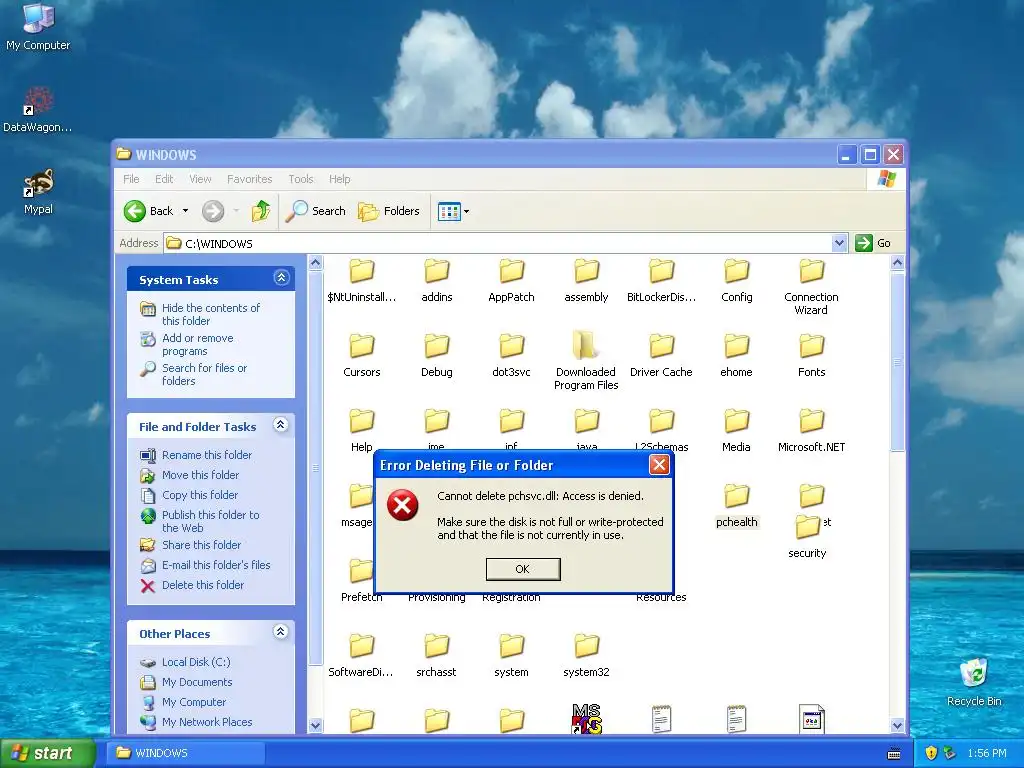Image resolution: width=1024 pixels, height=768 pixels.
Task: Collapse the System Tasks panel
Action: [281, 278]
